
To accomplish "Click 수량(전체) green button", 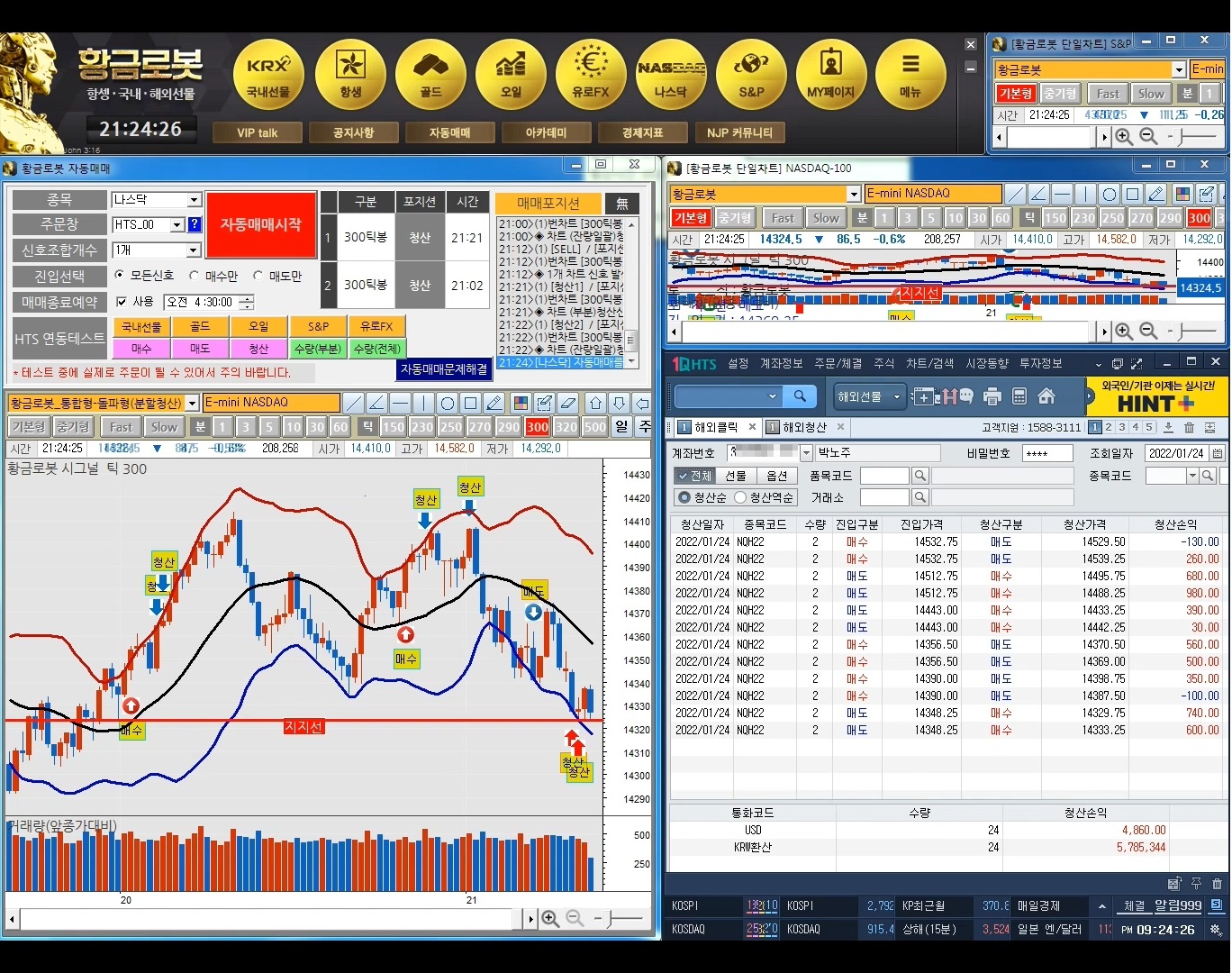I will (x=376, y=349).
